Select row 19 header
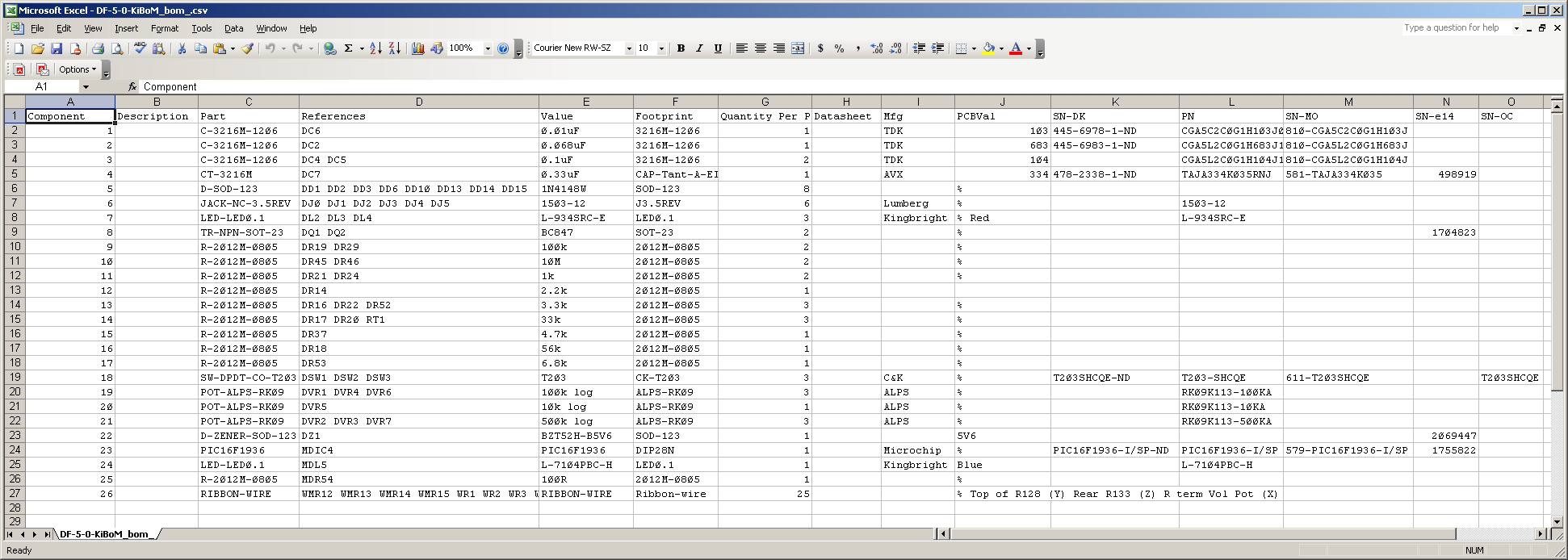Screen dimensions: 1568x560 tap(15, 378)
